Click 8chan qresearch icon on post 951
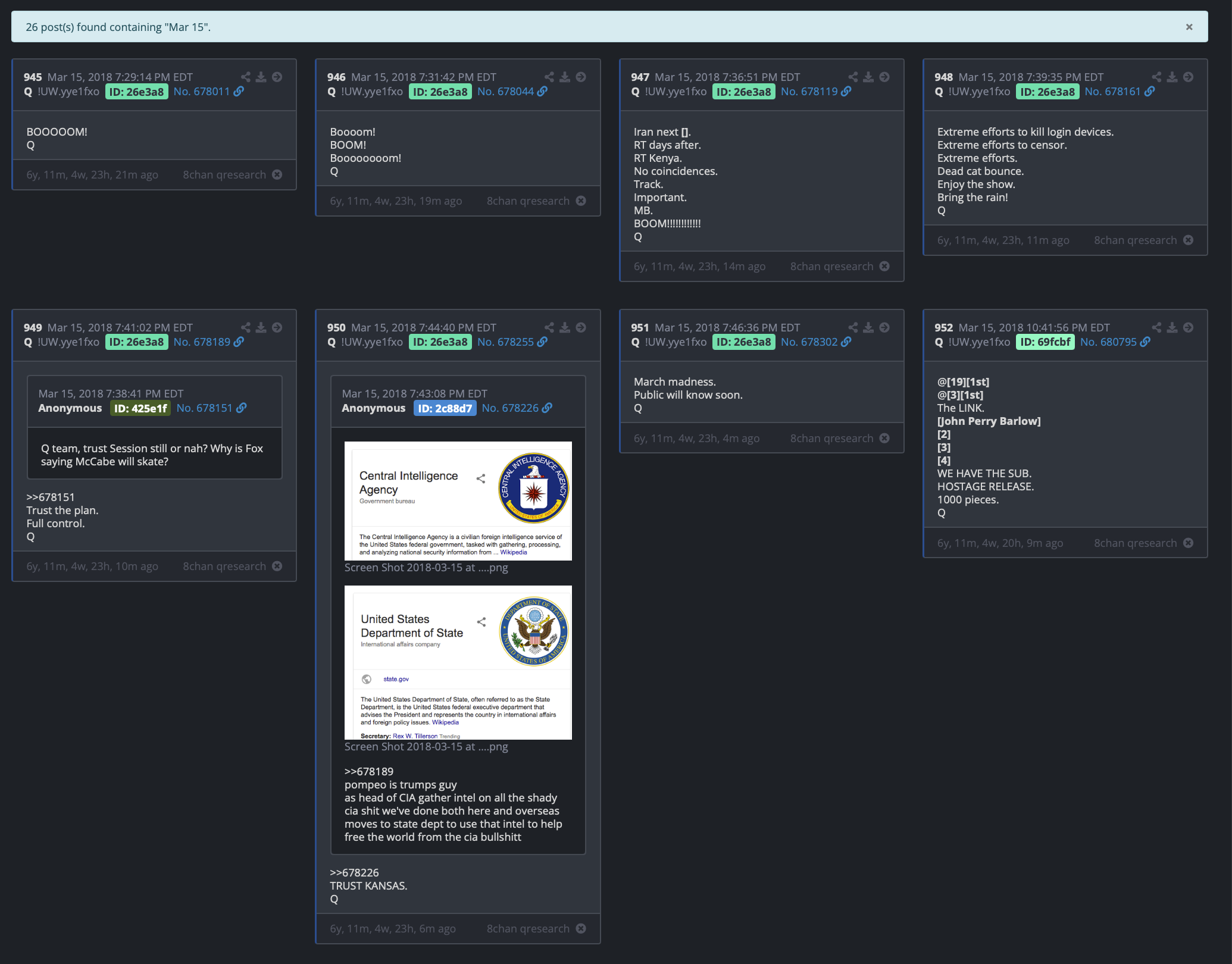 click(884, 438)
